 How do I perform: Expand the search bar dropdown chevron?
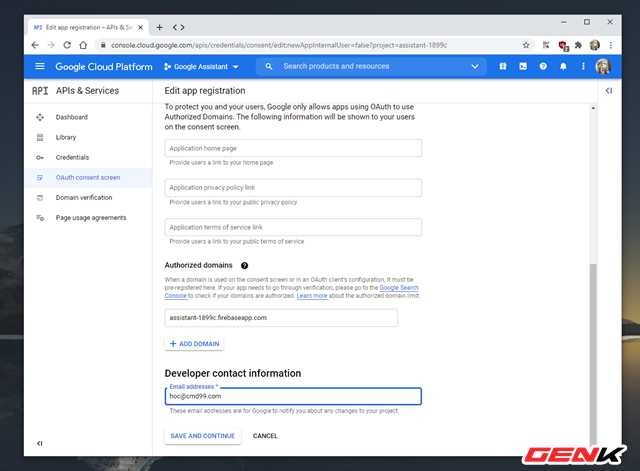[474, 66]
